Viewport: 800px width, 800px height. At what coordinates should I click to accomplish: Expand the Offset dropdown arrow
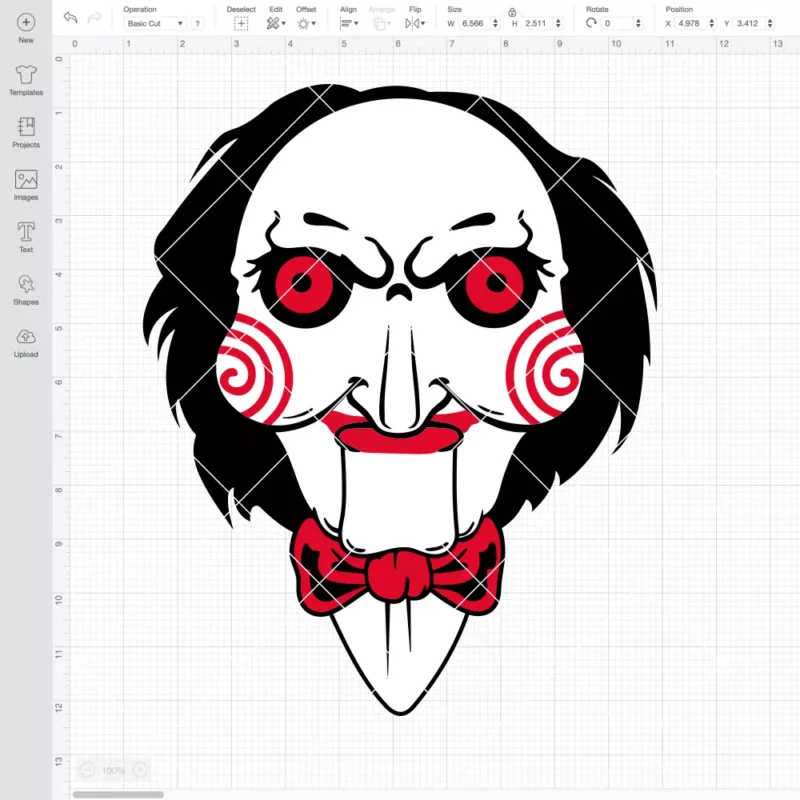point(314,23)
